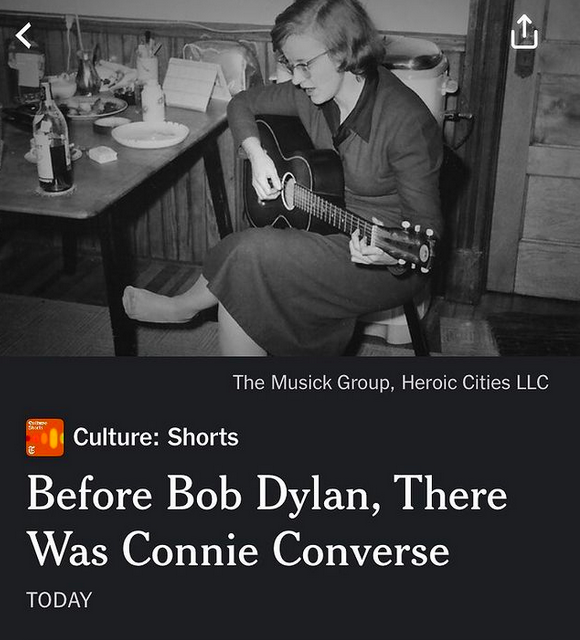The image size is (580, 640).
Task: Tap the word Culture in show label
Action: pos(116,437)
